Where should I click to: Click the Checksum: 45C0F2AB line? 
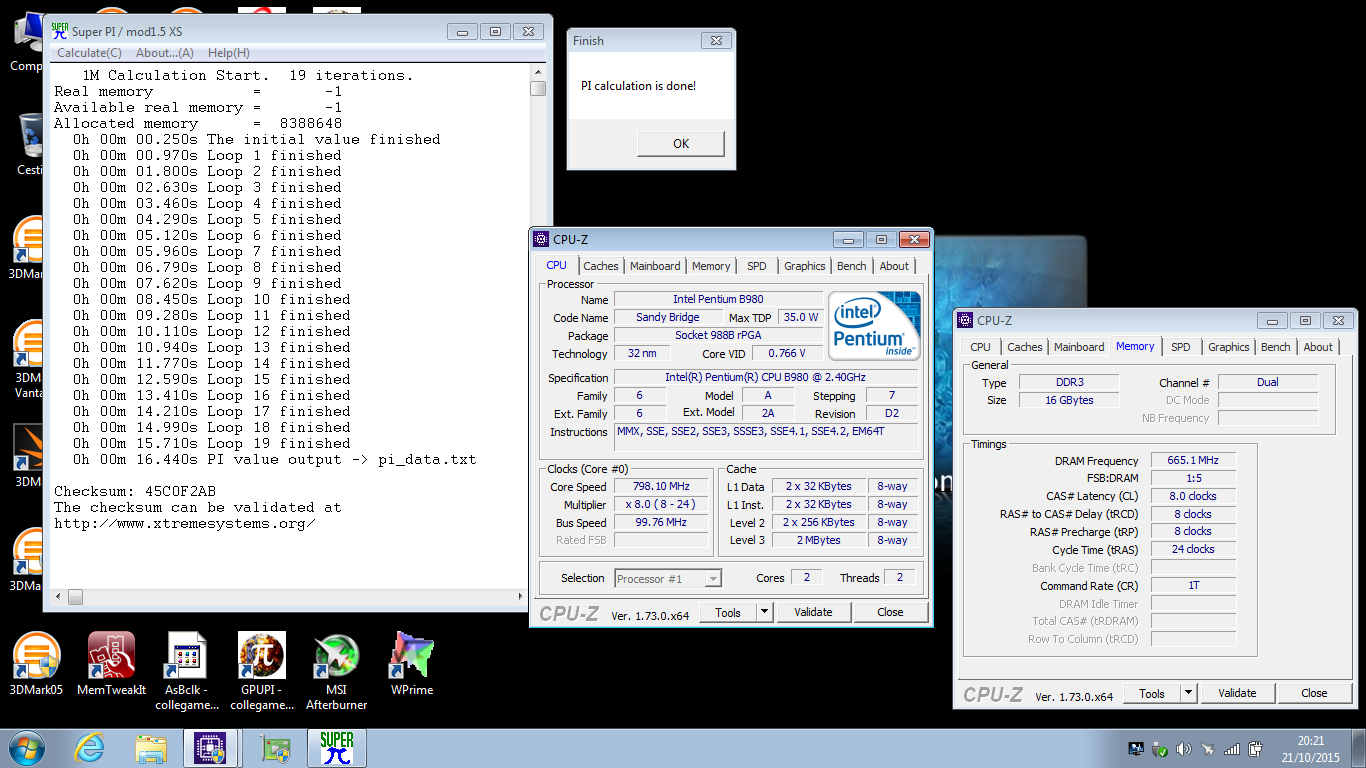pos(135,491)
